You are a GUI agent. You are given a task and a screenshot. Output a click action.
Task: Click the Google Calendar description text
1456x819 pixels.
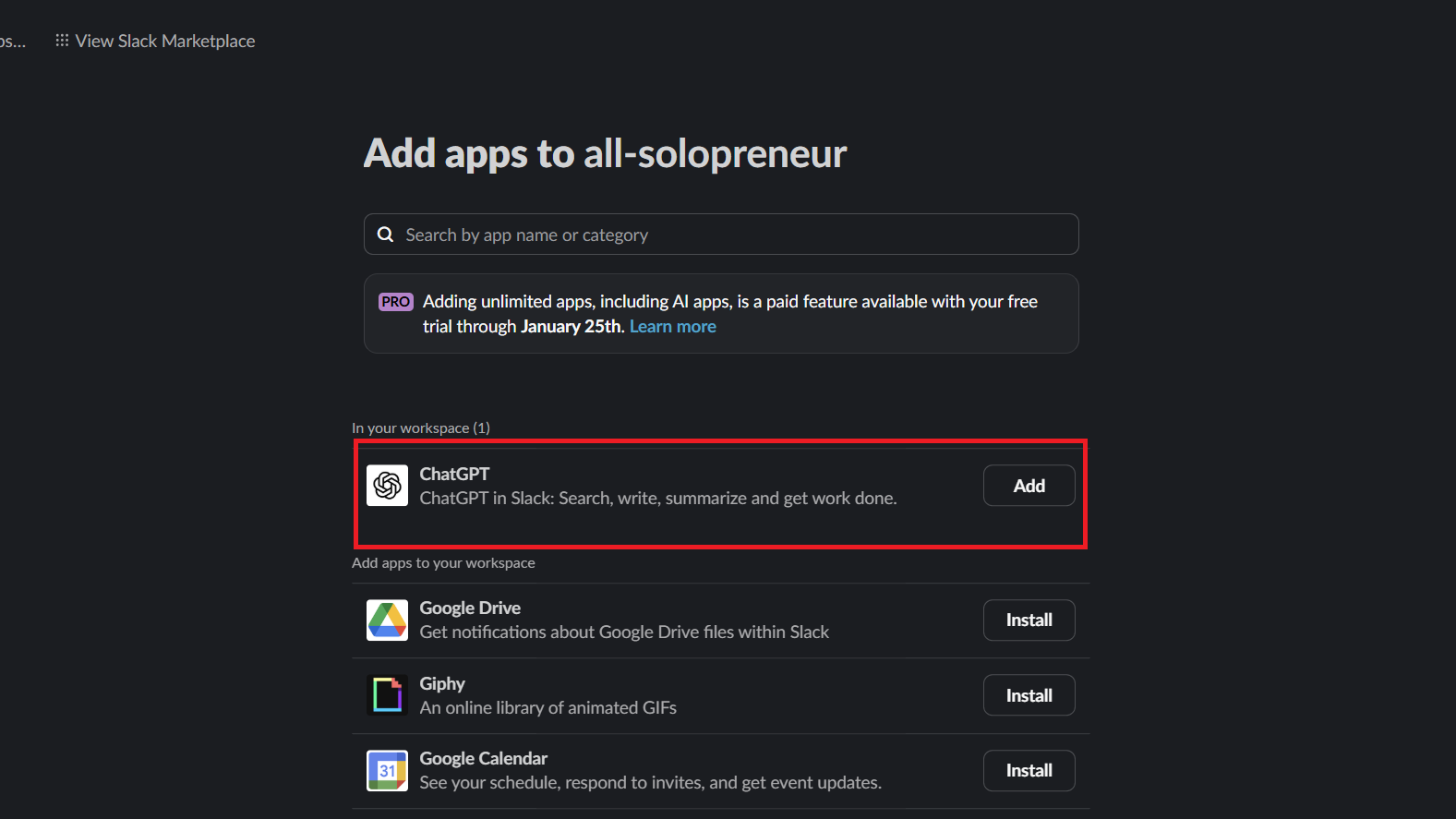coord(651,782)
